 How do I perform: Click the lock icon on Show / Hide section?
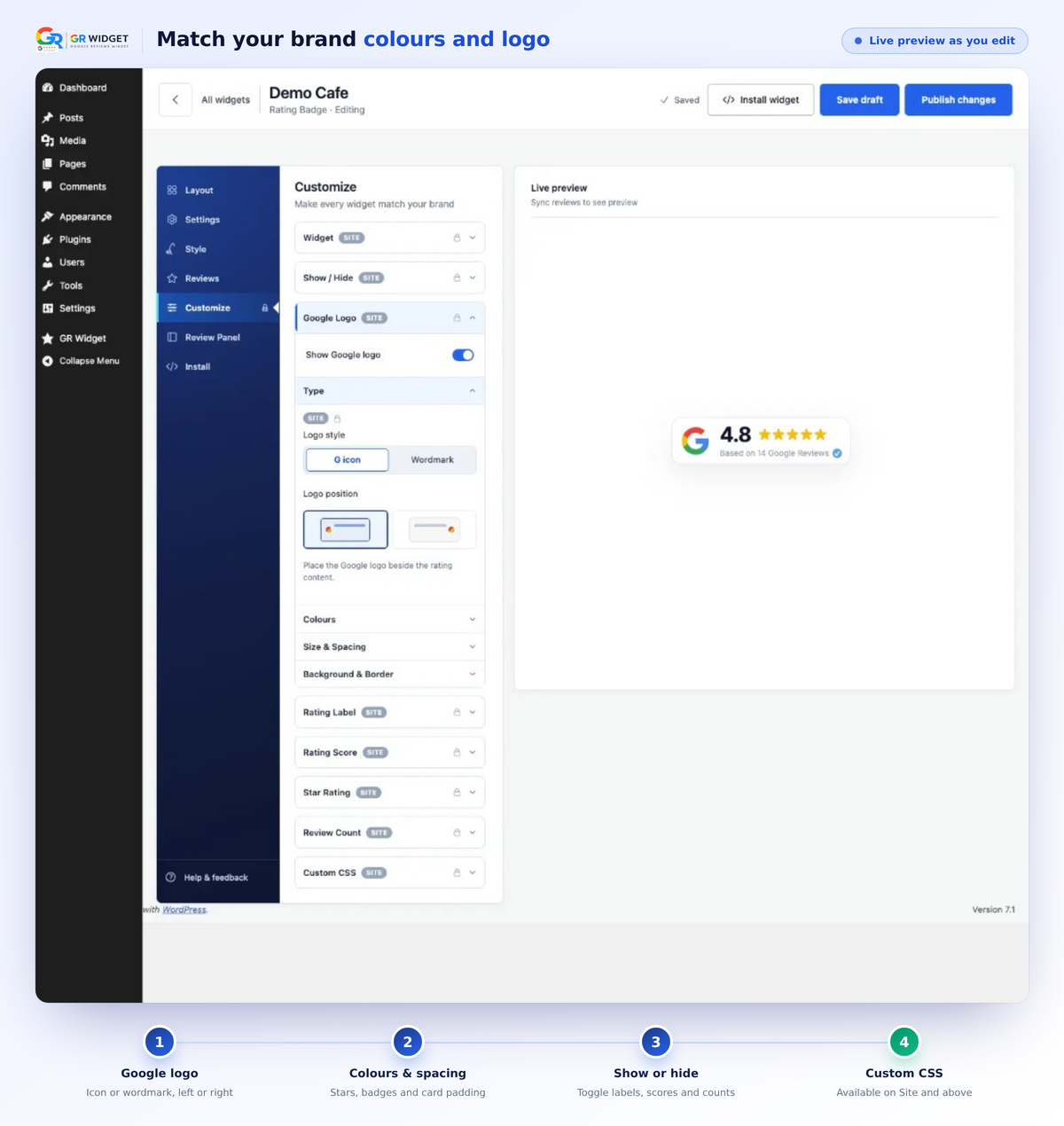(457, 278)
